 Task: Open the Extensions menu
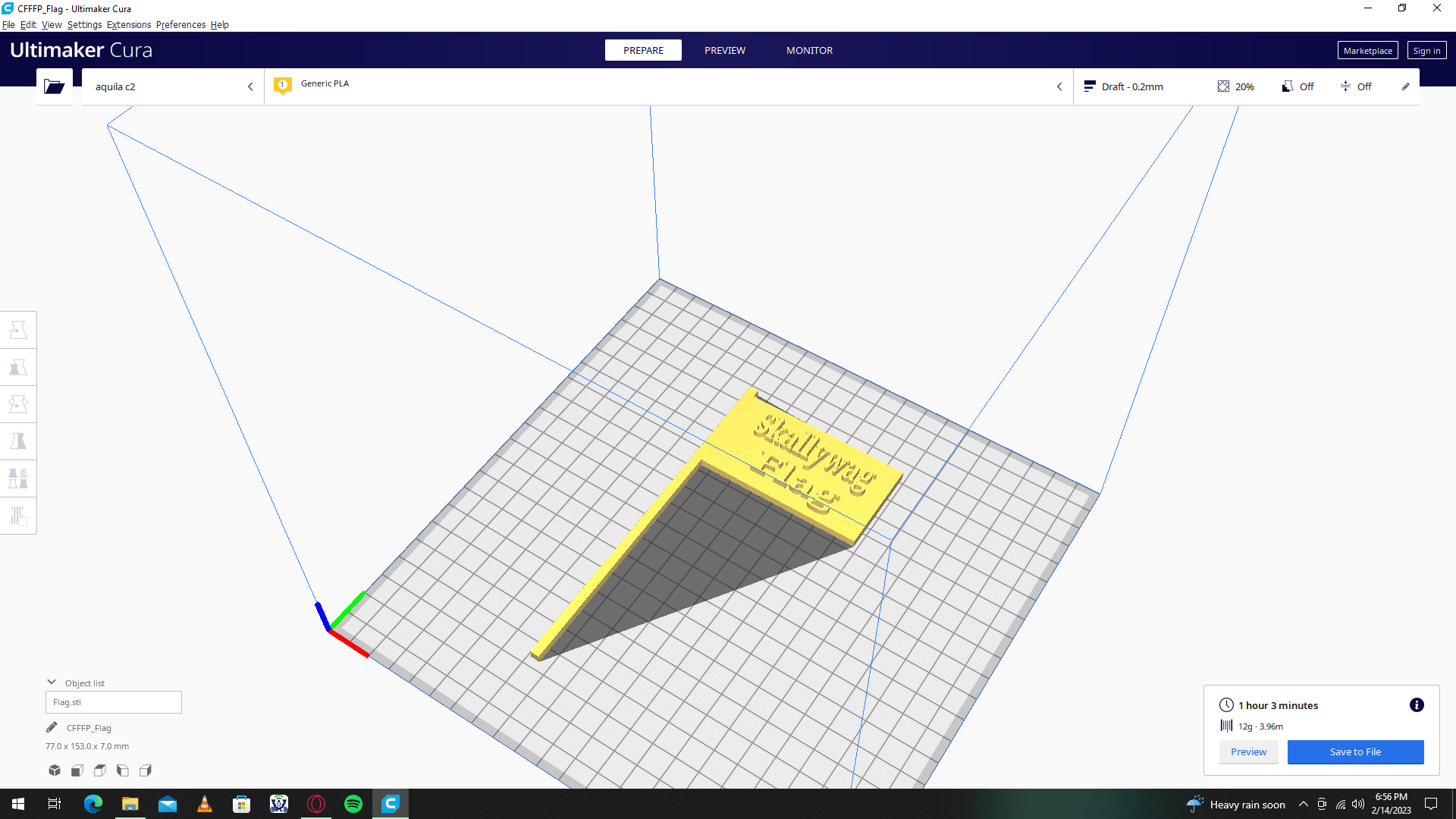[128, 25]
